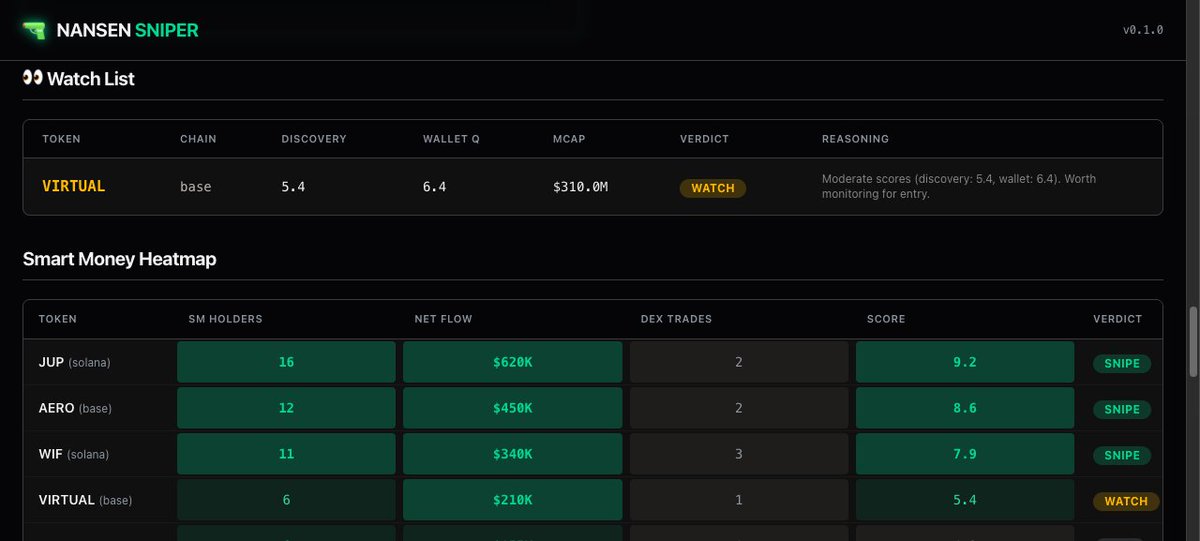Click the CHAIN column header
This screenshot has width=1200, height=541.
[198, 139]
